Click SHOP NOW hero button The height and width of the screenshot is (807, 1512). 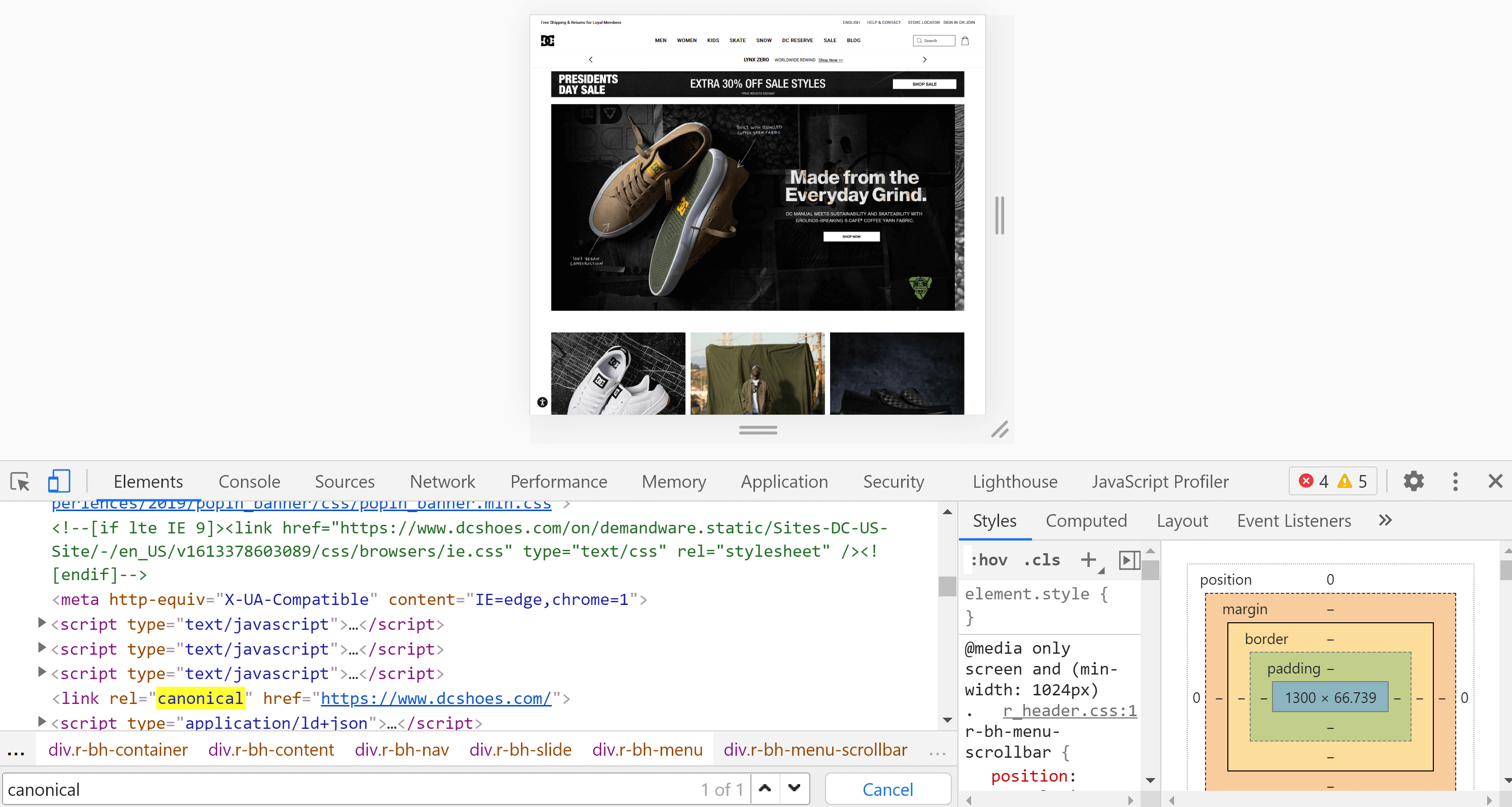(x=851, y=237)
